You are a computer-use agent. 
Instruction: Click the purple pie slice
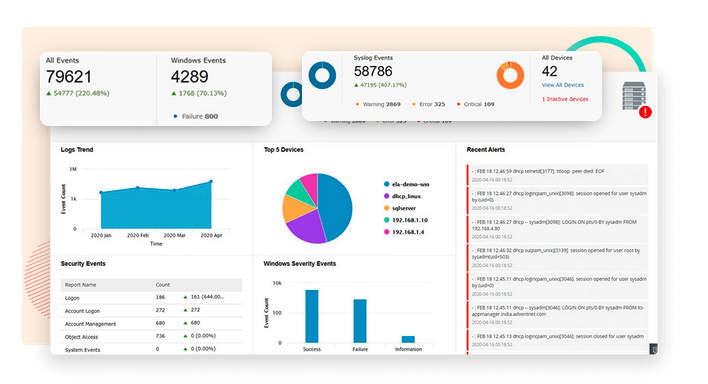click(x=307, y=227)
